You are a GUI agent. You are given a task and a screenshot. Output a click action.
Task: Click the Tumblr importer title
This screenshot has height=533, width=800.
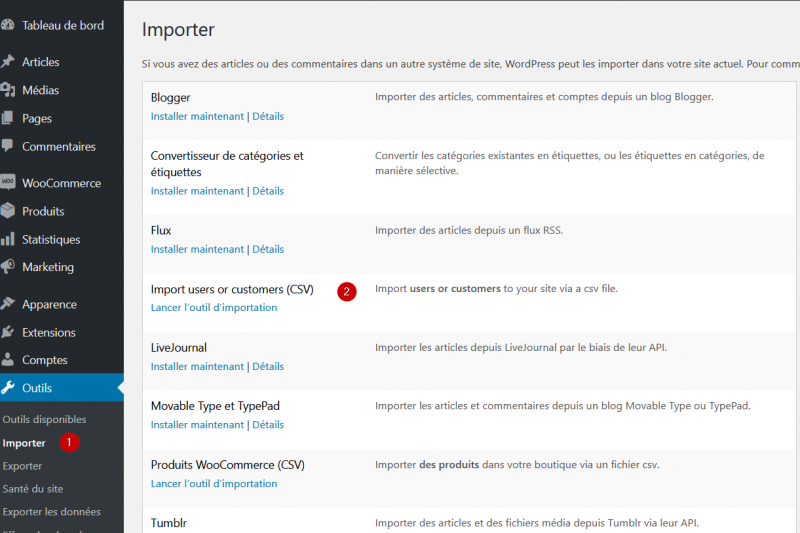169,523
